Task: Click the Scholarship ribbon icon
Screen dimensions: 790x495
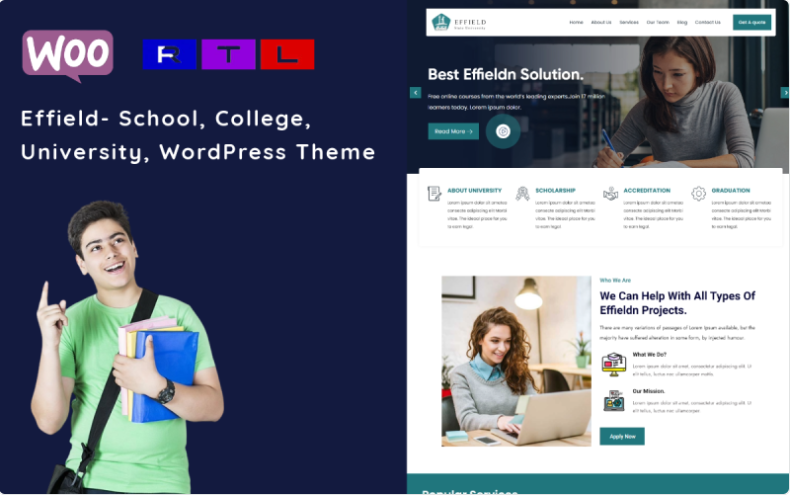Action: tap(522, 194)
